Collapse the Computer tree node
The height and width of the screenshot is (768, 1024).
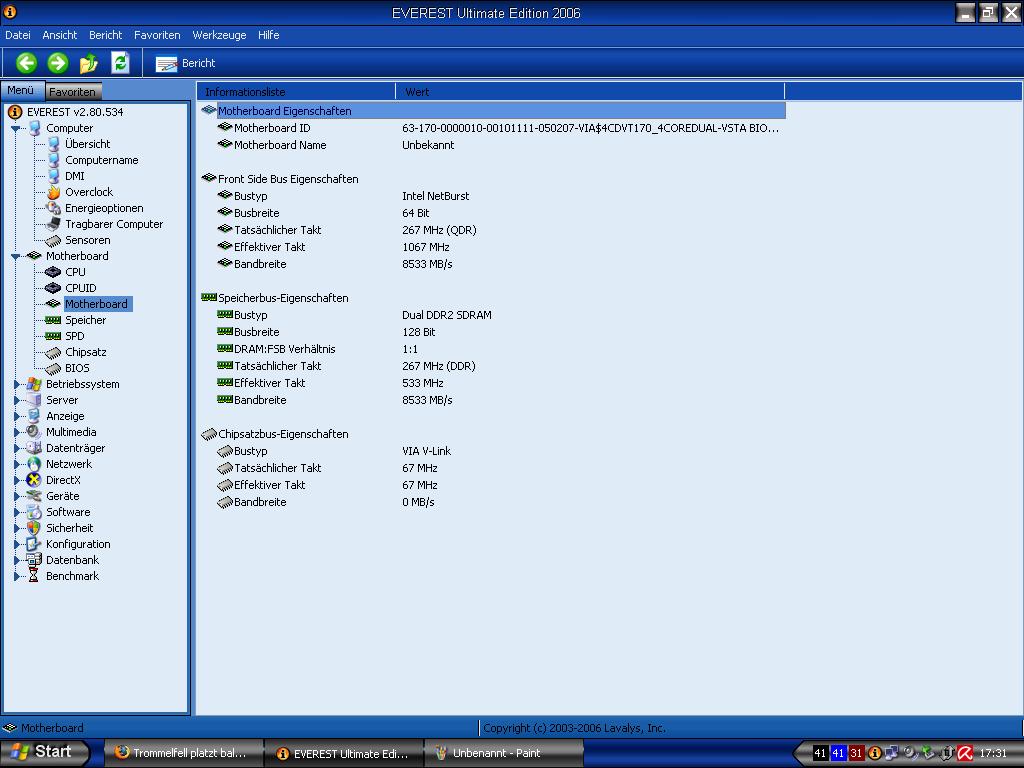16,129
